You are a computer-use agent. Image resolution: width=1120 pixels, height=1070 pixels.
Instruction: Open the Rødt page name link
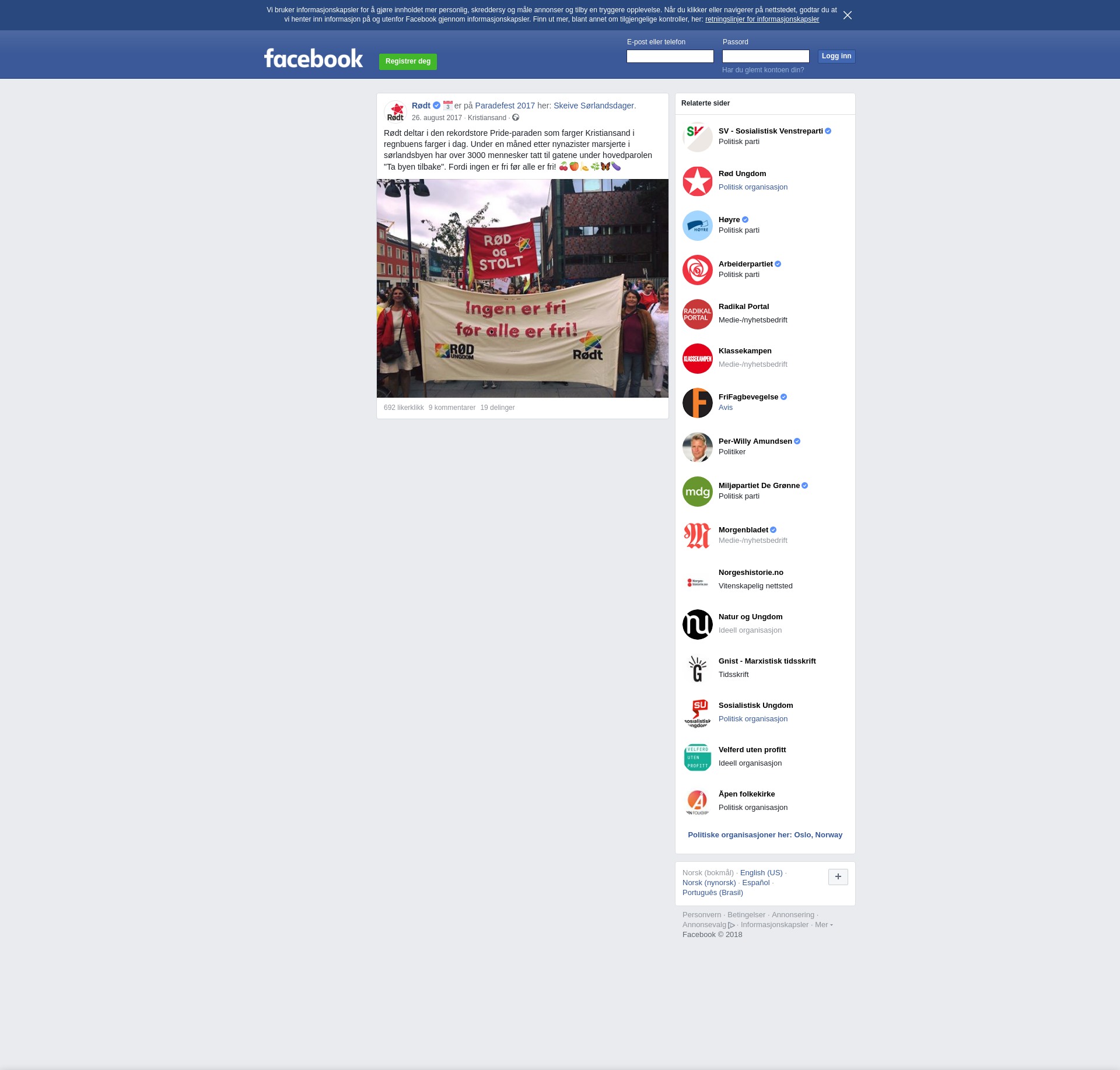[421, 106]
